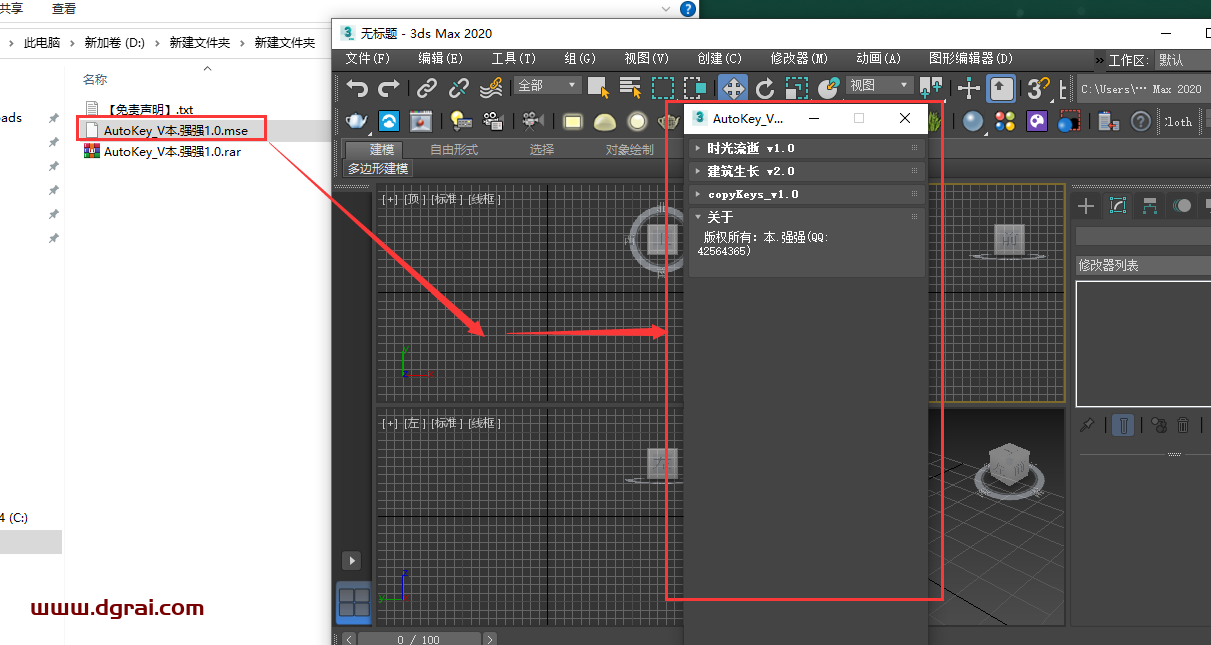Open Rendered Frame Window icon
This screenshot has width=1211, height=645.
click(421, 121)
